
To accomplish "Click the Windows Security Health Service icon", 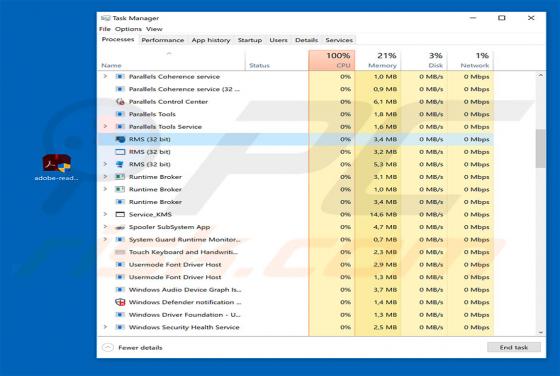I will point(120,327).
